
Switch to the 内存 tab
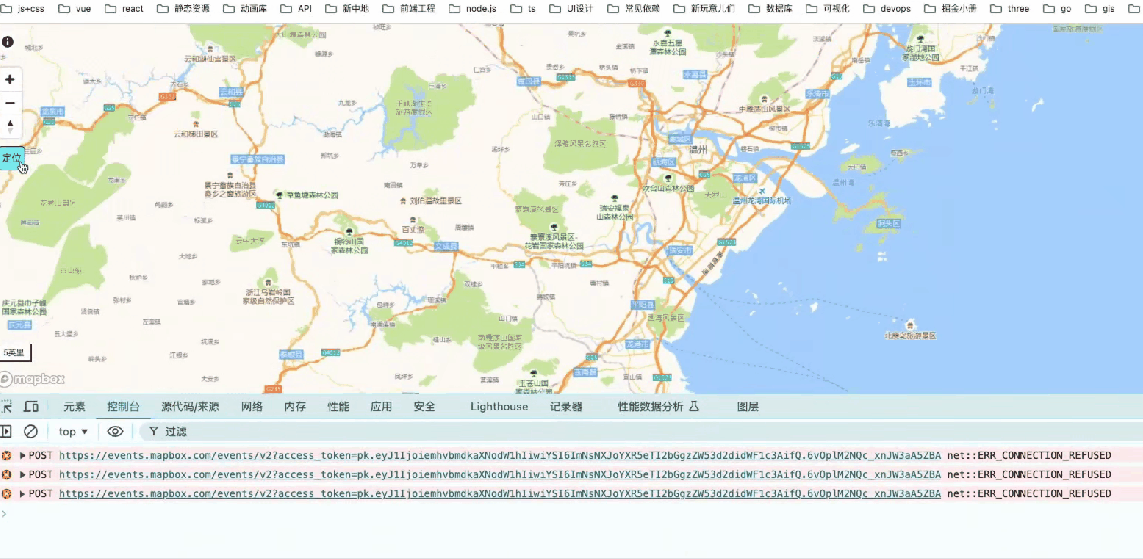click(x=295, y=407)
